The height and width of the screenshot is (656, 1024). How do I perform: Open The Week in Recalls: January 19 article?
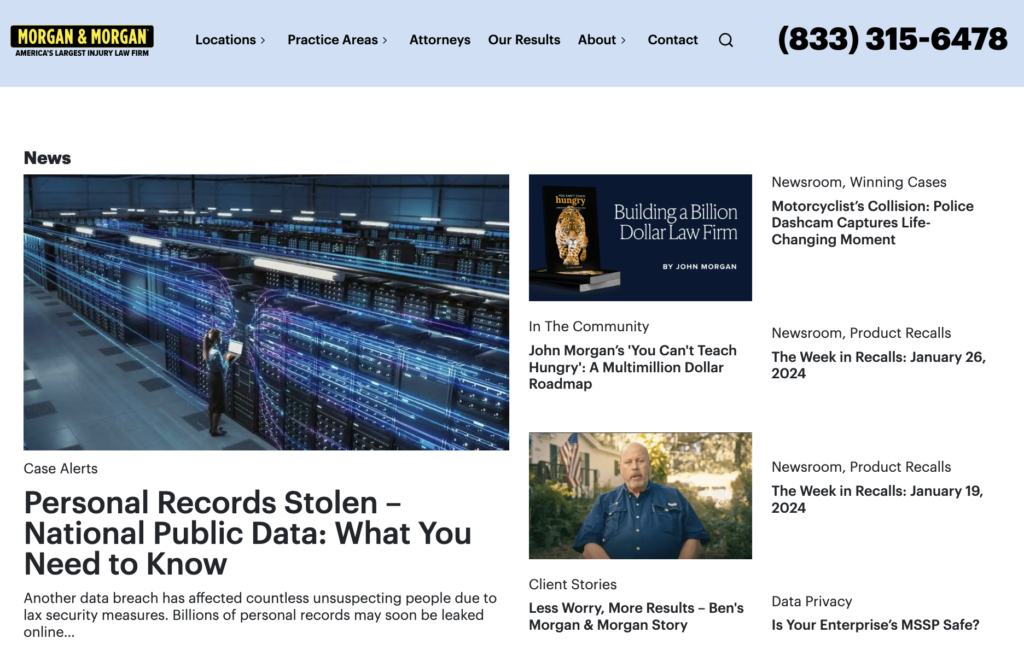pyautogui.click(x=877, y=499)
